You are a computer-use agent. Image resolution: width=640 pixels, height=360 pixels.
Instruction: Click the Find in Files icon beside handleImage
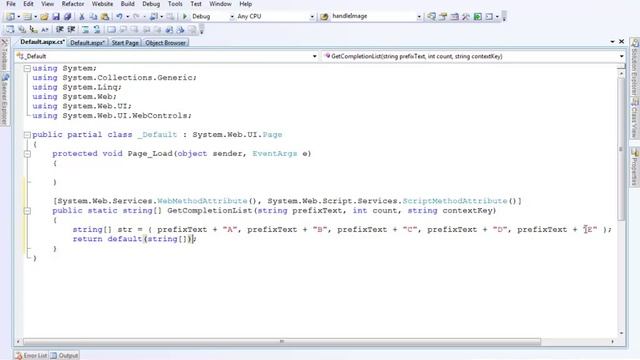coord(324,17)
